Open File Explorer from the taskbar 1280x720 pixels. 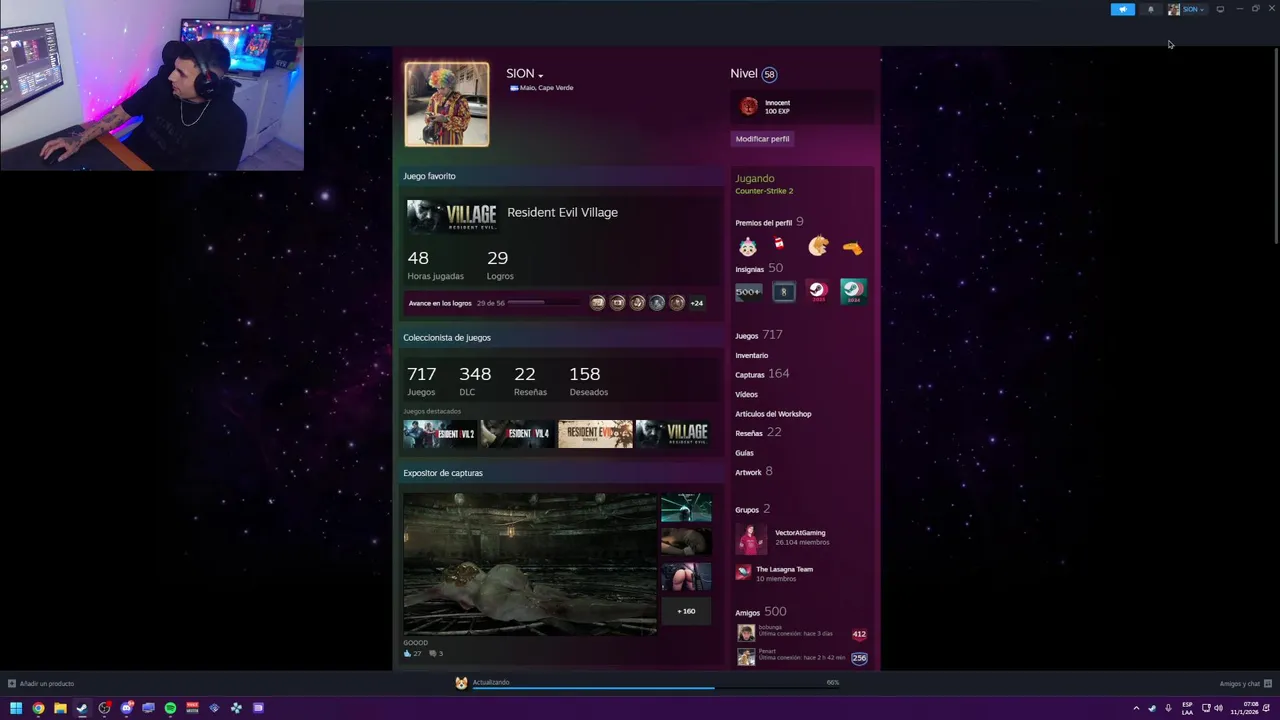coord(60,708)
